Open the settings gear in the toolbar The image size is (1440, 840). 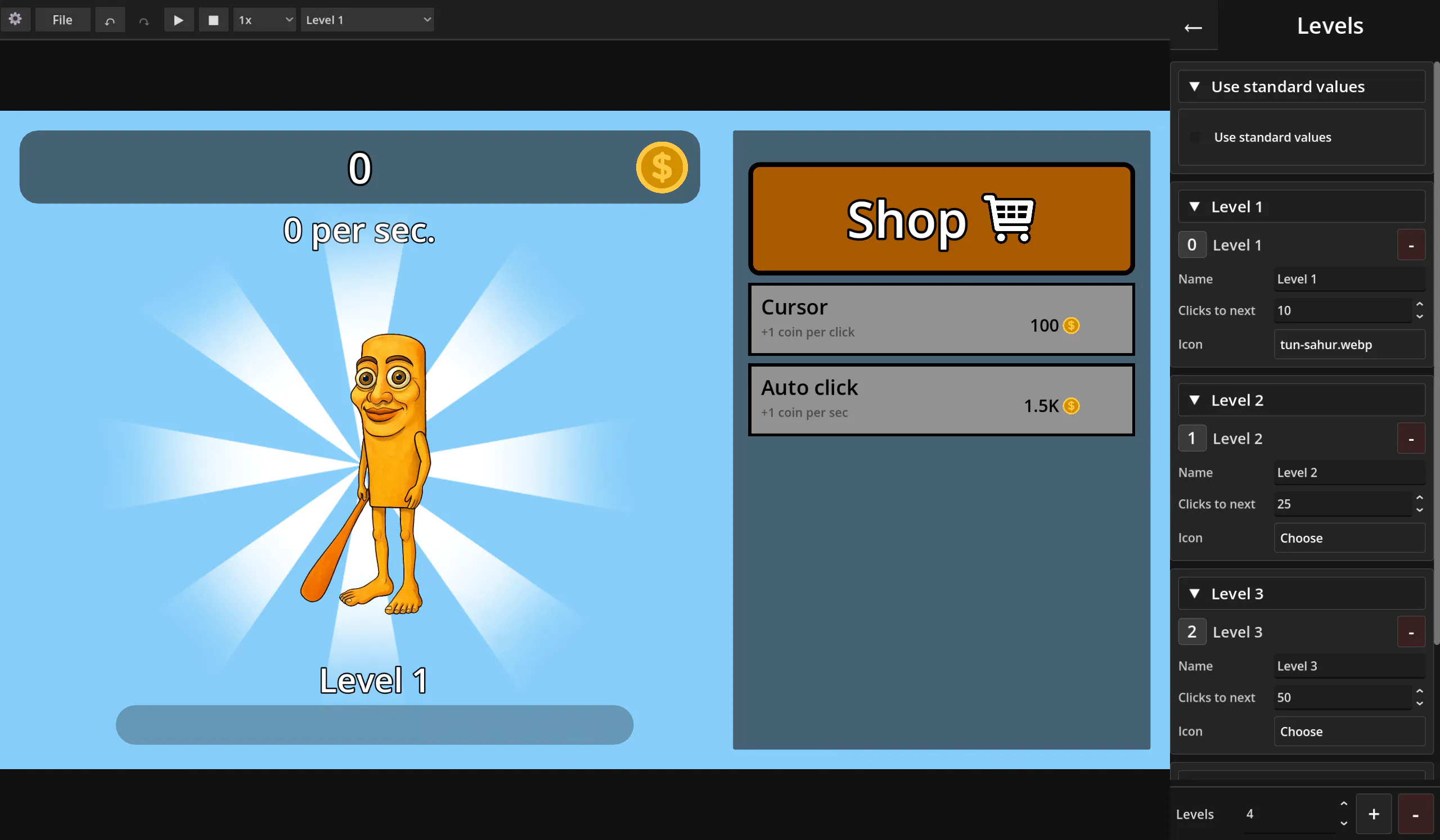point(15,20)
